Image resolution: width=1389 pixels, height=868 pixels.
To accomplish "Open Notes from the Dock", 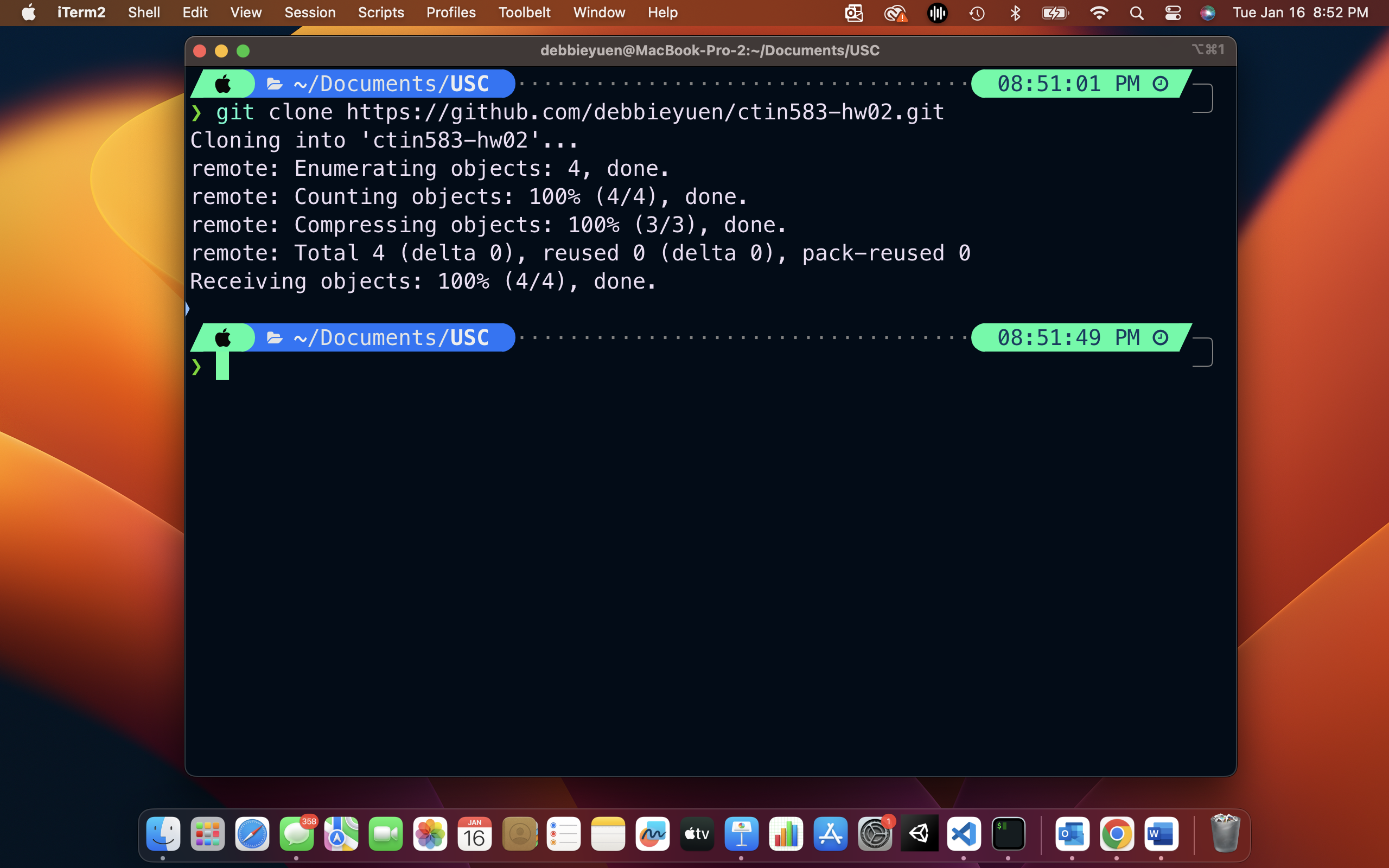I will 608,834.
